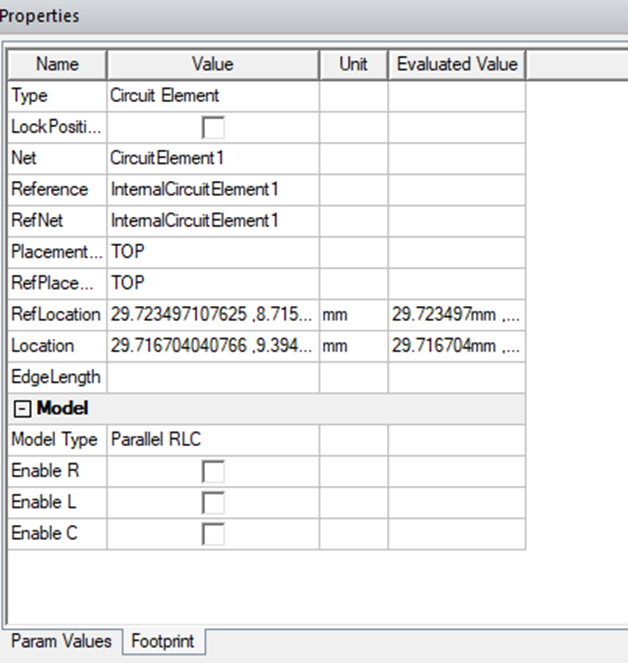
Task: Open the Placement TOP value field
Action: (x=212, y=252)
